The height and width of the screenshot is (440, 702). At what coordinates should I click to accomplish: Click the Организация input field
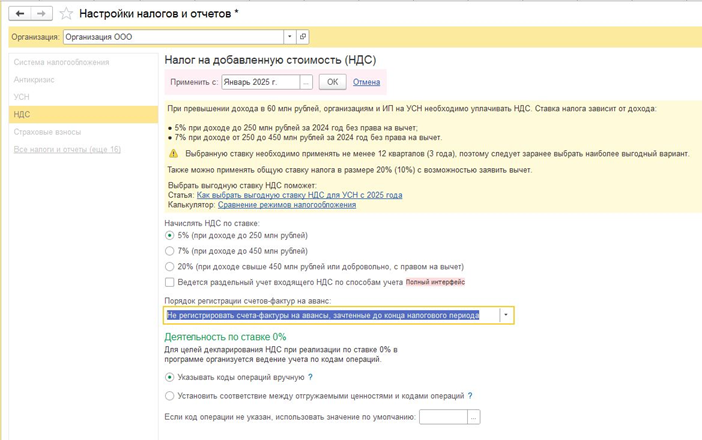click(173, 37)
